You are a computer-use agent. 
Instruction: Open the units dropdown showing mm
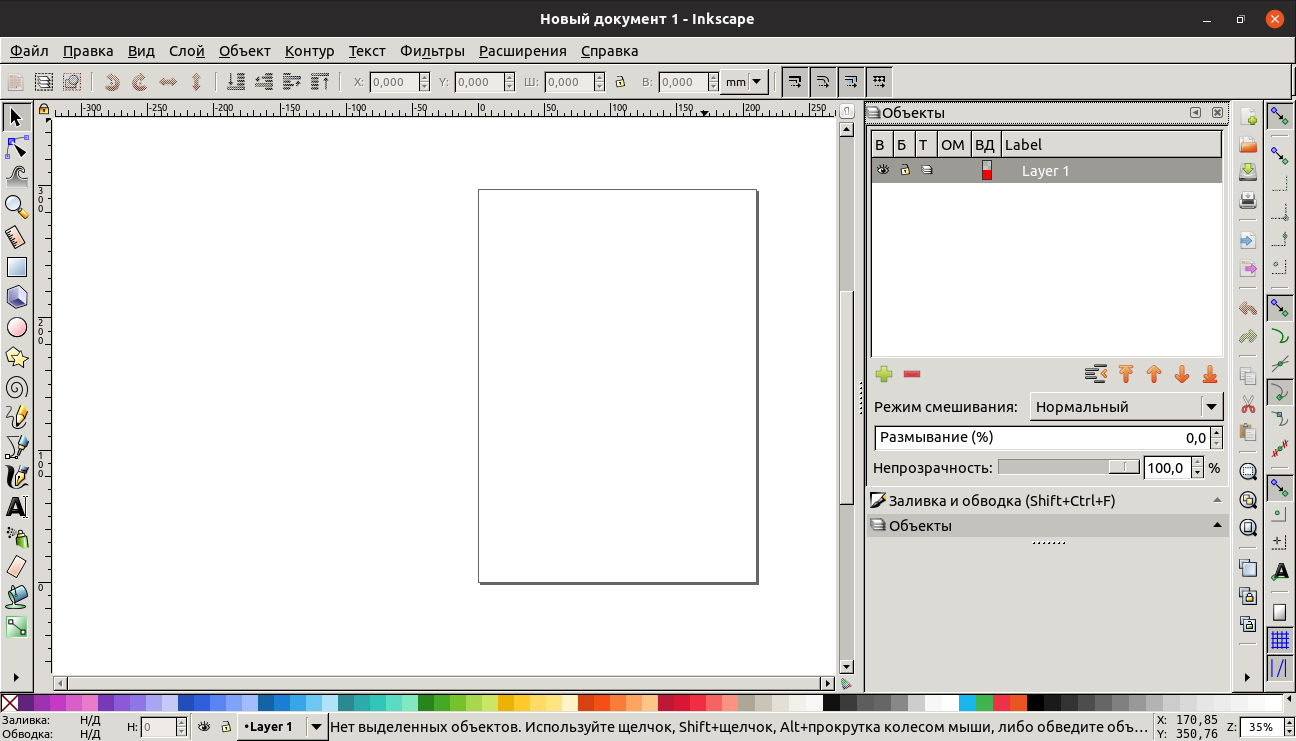coord(744,82)
